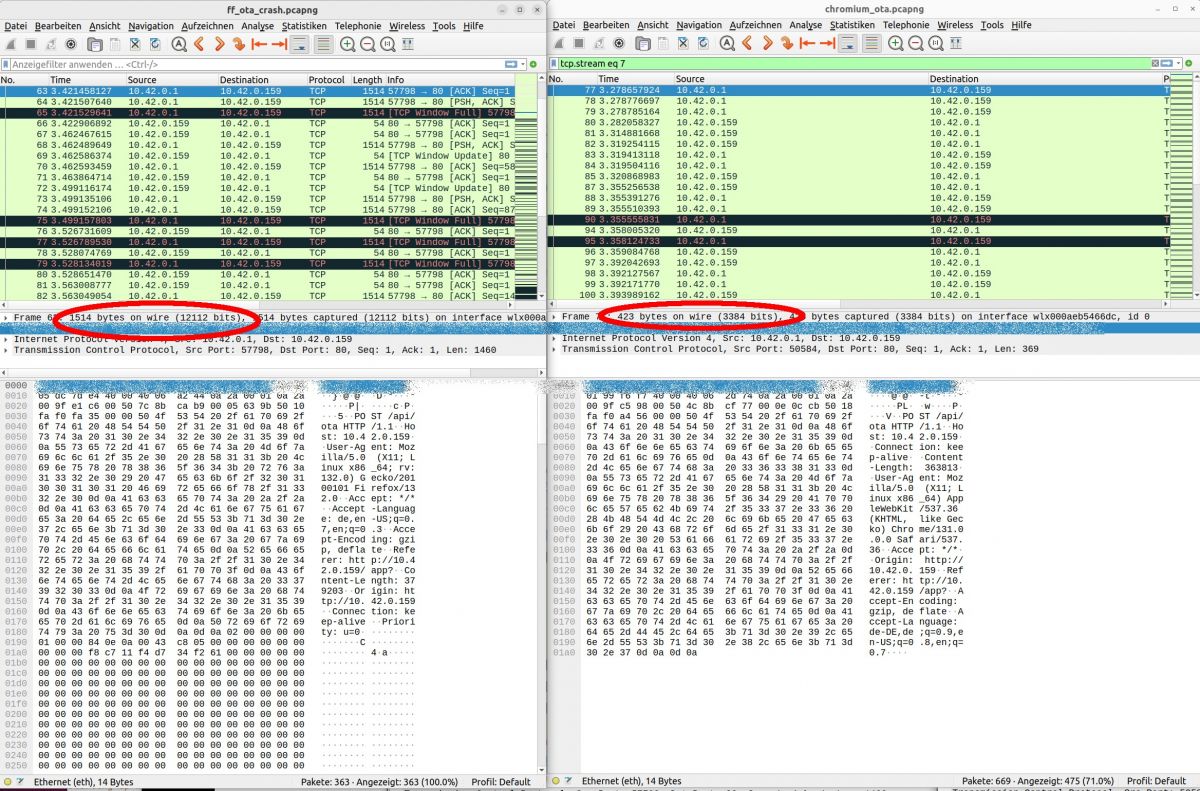Screen dimensions: 1200x791
Task: Expand the Frame 63 details tree item
Action: click(x=7, y=316)
